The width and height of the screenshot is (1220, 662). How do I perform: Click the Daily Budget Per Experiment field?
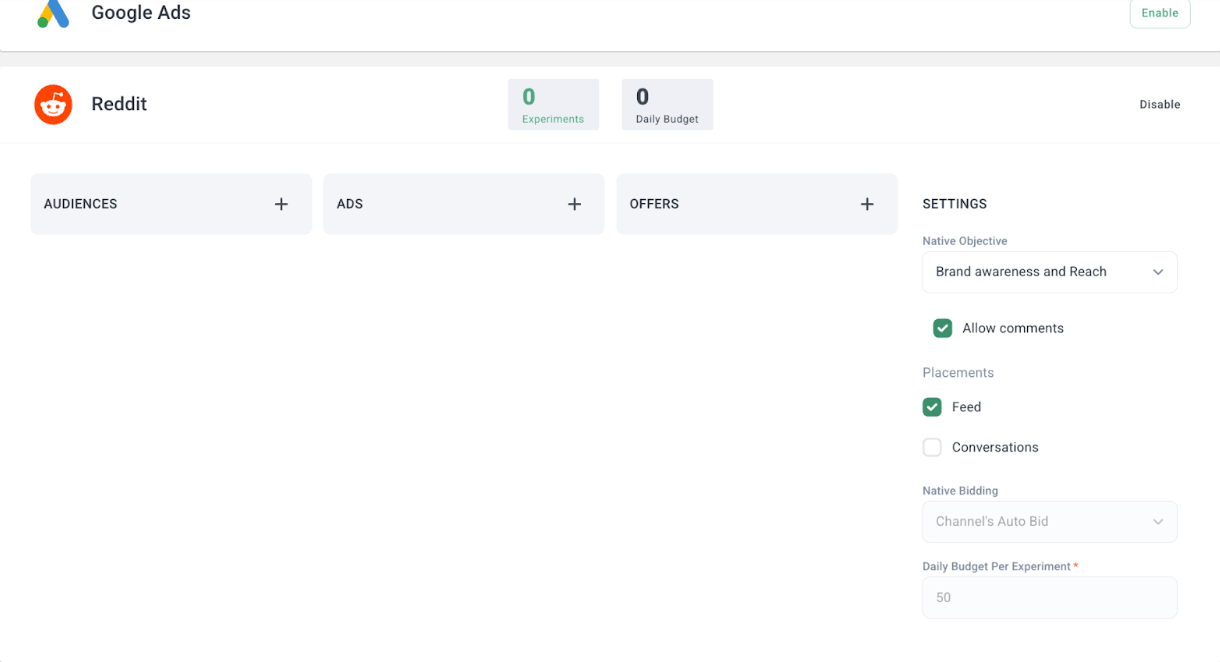pyautogui.click(x=1048, y=598)
